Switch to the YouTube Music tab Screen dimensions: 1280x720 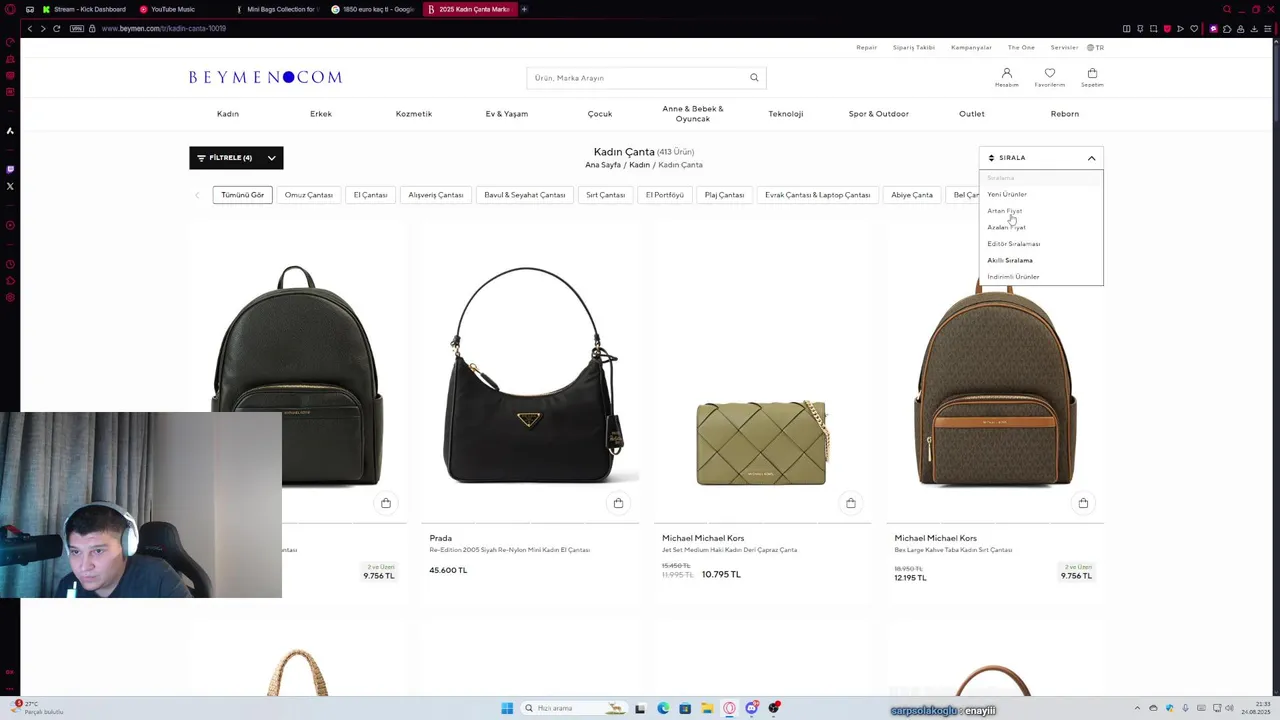tap(173, 9)
